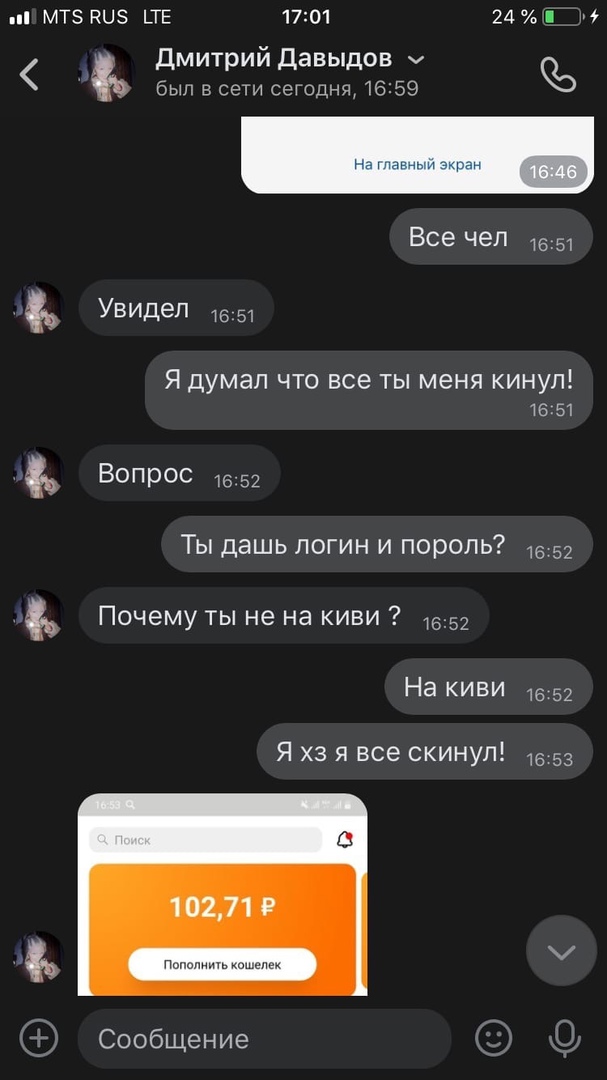Select the message Я хз я все скинул!

[x=424, y=751]
